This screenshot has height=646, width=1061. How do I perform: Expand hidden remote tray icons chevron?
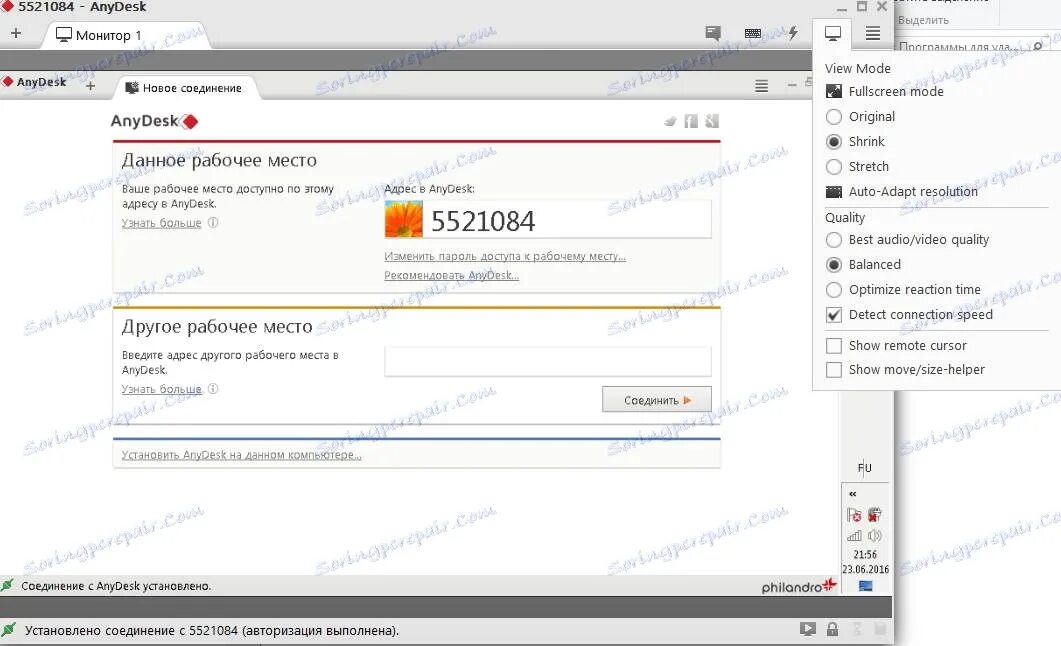click(853, 494)
